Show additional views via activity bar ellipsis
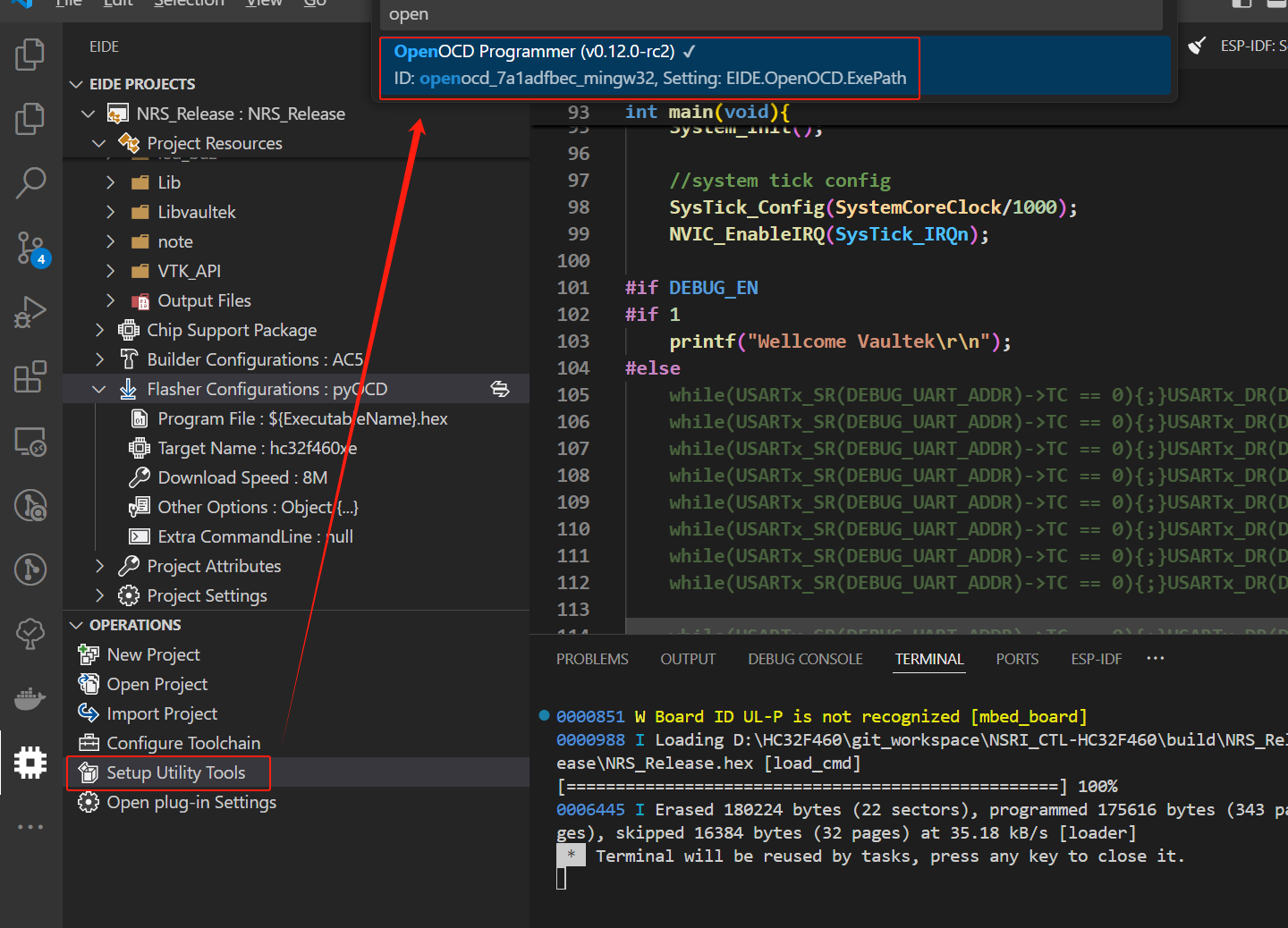Viewport: 1288px width, 928px height. tap(30, 827)
